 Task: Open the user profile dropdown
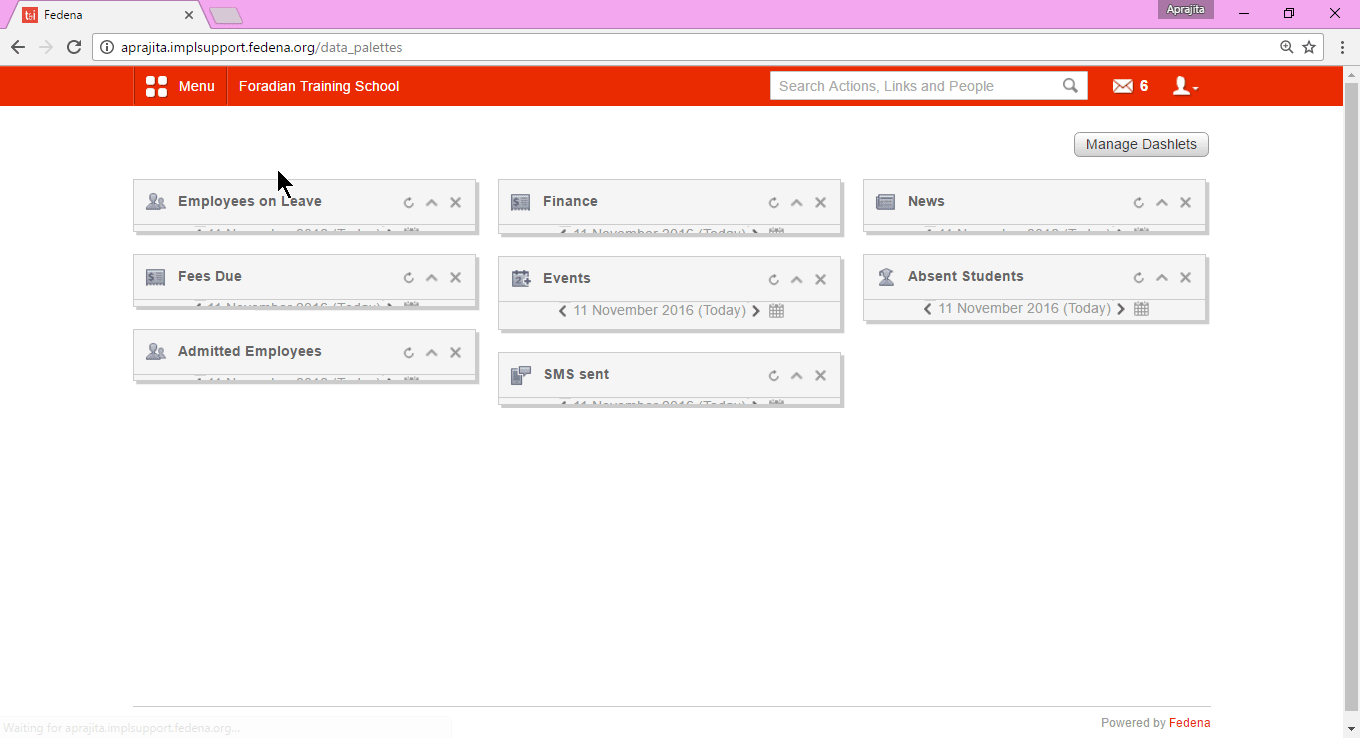pyautogui.click(x=1185, y=86)
